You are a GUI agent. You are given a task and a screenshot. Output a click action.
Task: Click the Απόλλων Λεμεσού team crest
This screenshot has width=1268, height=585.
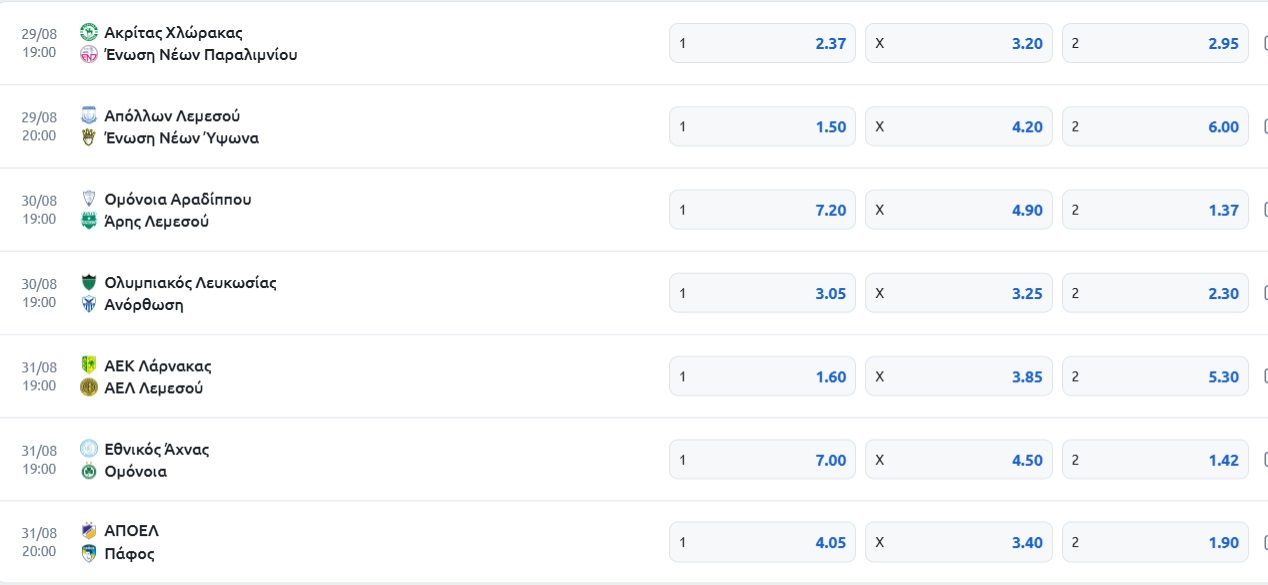(x=89, y=115)
